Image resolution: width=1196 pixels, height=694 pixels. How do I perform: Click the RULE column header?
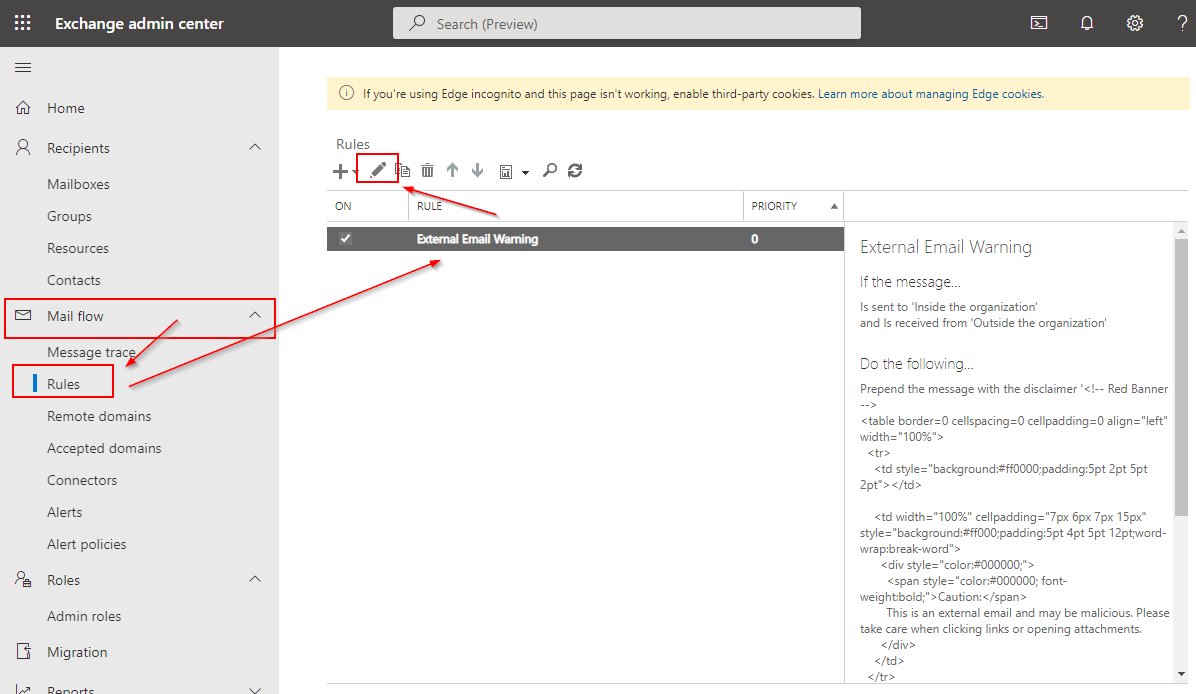click(x=429, y=206)
